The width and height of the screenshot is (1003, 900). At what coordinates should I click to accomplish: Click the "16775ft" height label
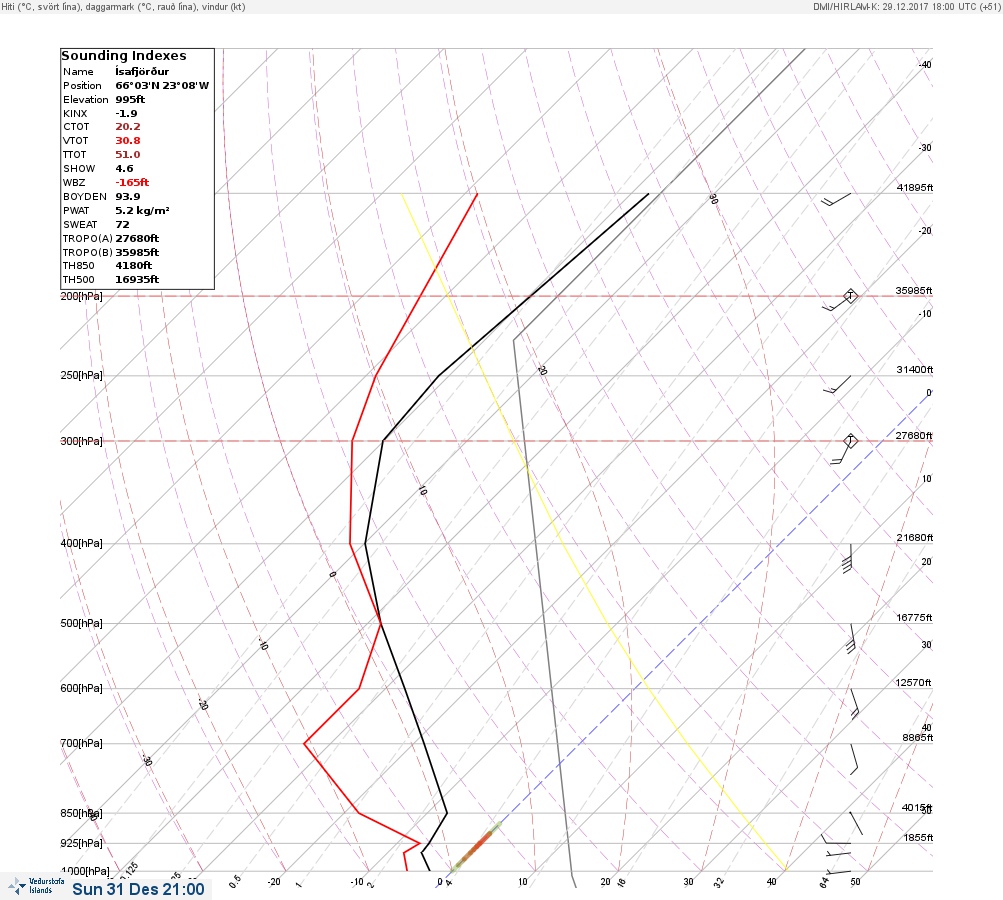(914, 617)
